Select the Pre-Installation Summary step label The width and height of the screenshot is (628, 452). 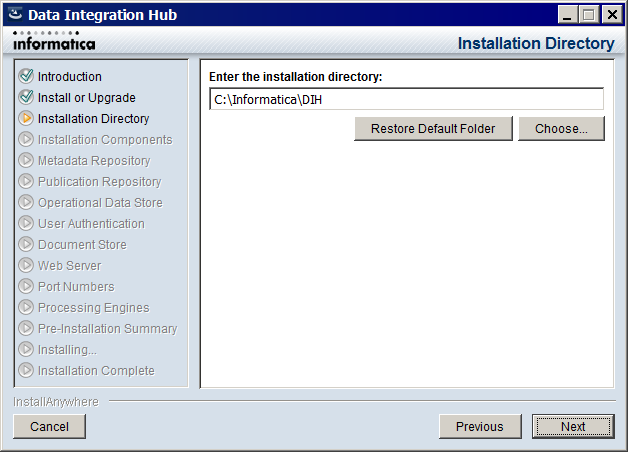tap(107, 329)
